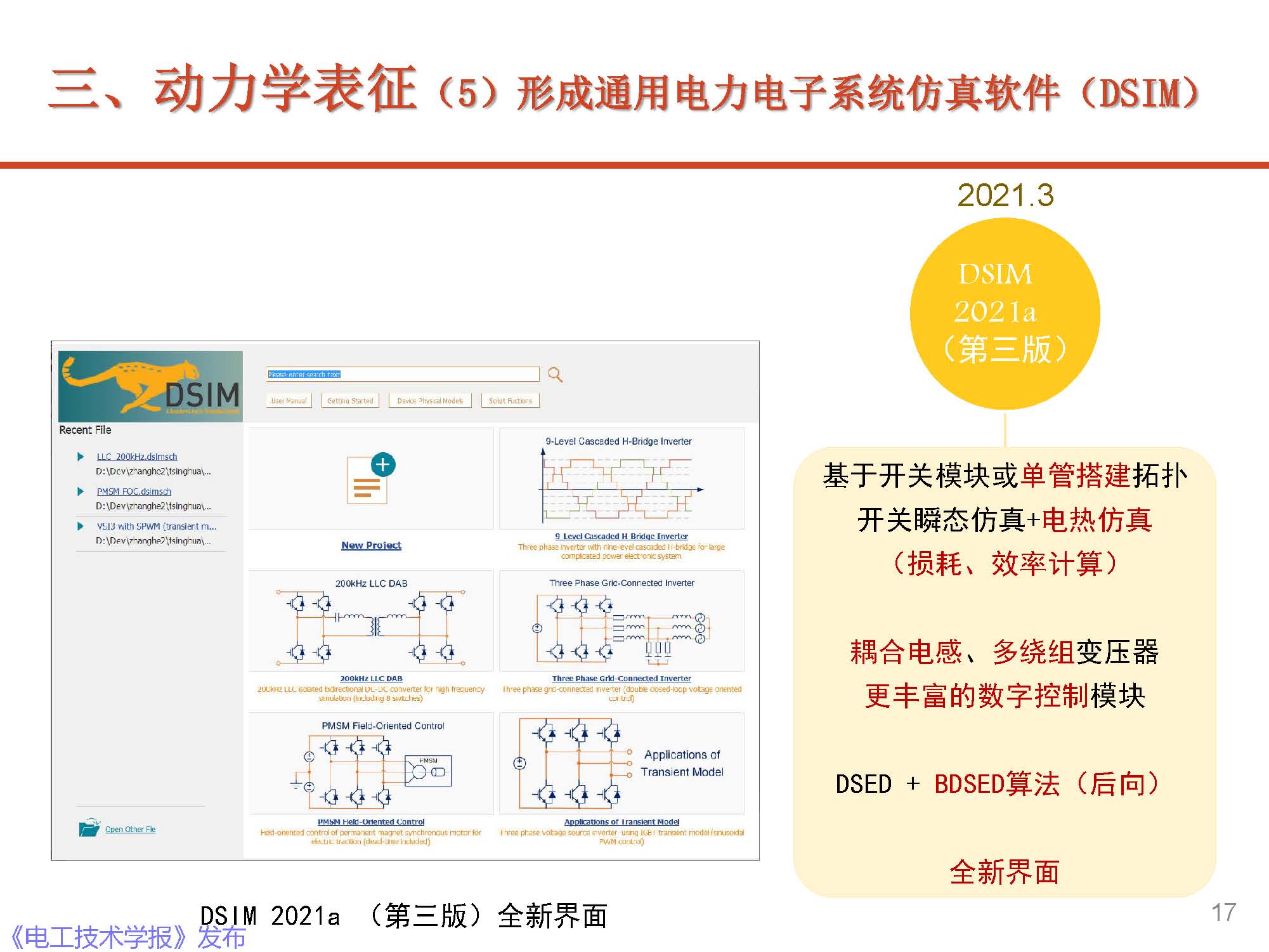Click the slide title 三、动力学表征
1269x952 pixels.
(233, 89)
